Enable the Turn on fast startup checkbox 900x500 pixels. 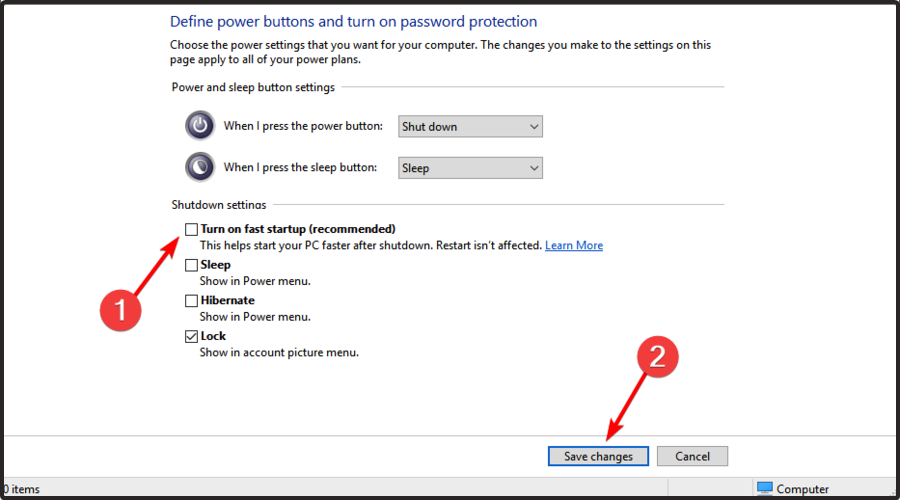(191, 230)
